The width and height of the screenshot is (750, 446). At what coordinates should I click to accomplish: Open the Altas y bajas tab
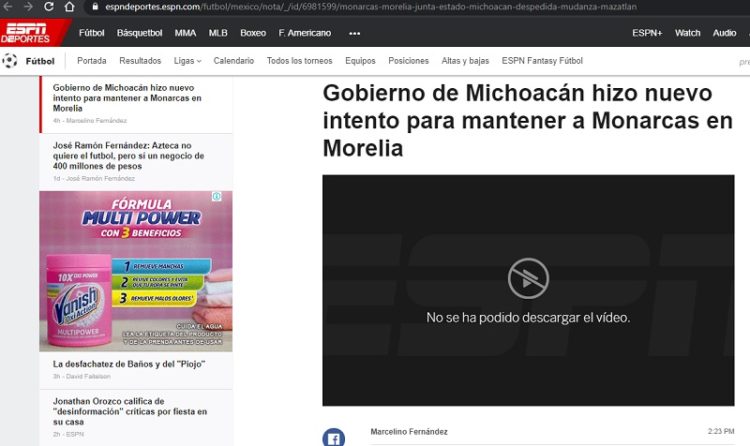click(x=465, y=61)
